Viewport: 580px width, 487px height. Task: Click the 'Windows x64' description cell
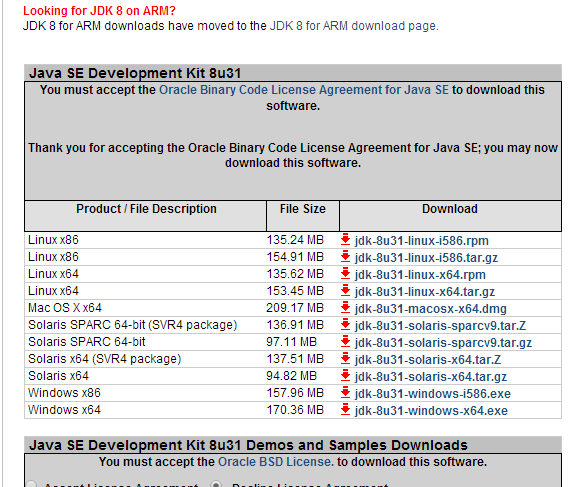click(x=64, y=410)
